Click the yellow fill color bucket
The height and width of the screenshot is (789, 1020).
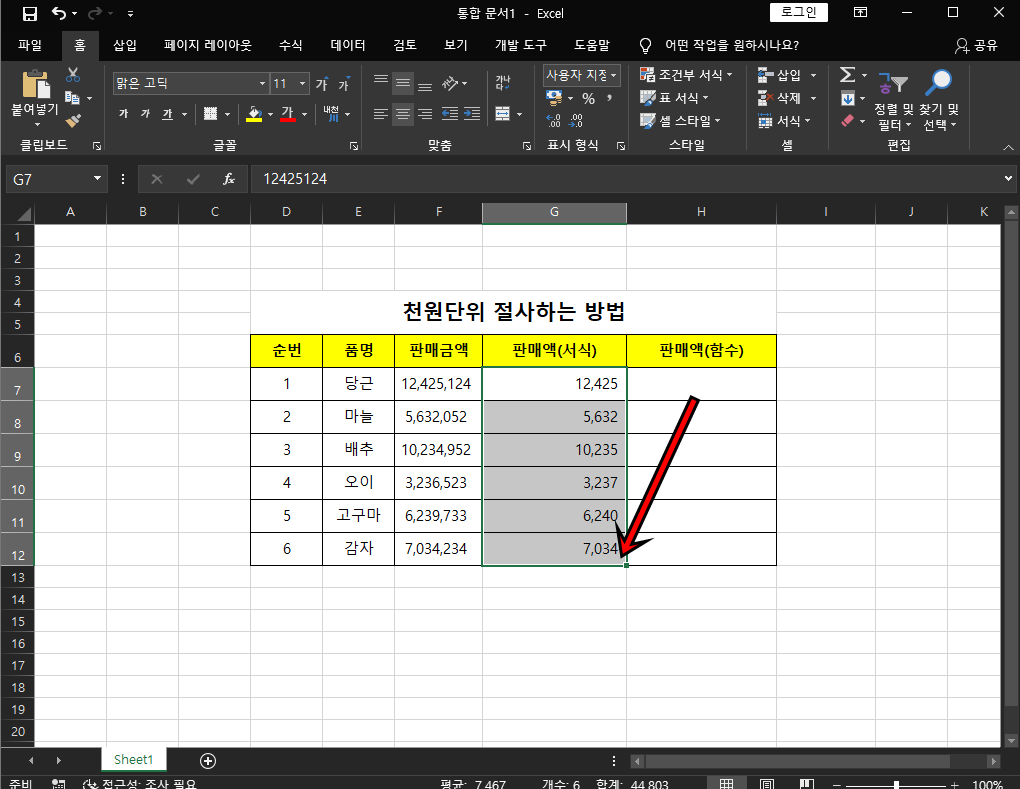254,114
